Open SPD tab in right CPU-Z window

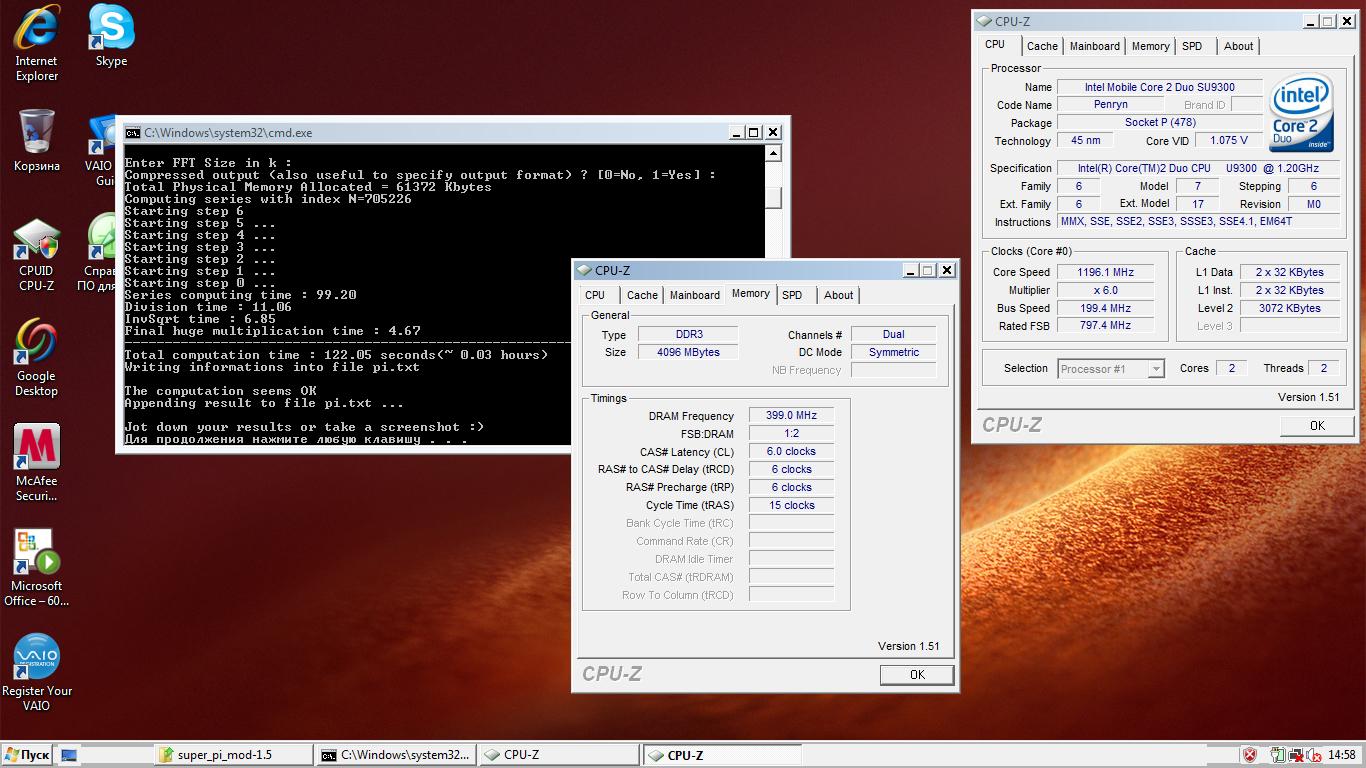(x=1192, y=46)
